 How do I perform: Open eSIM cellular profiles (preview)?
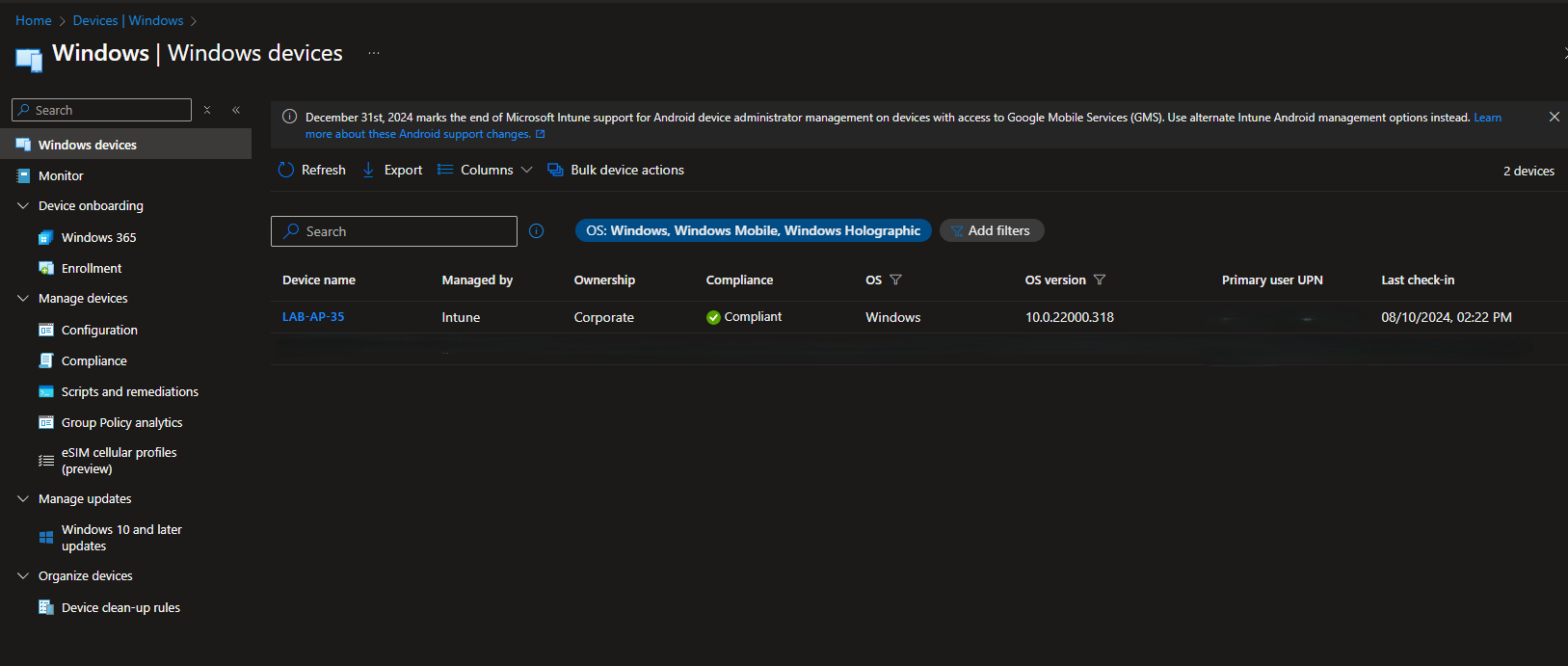click(120, 461)
